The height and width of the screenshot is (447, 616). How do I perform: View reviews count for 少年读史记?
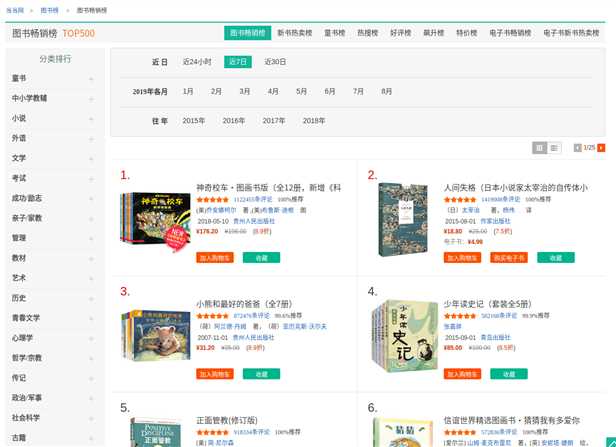499,316
